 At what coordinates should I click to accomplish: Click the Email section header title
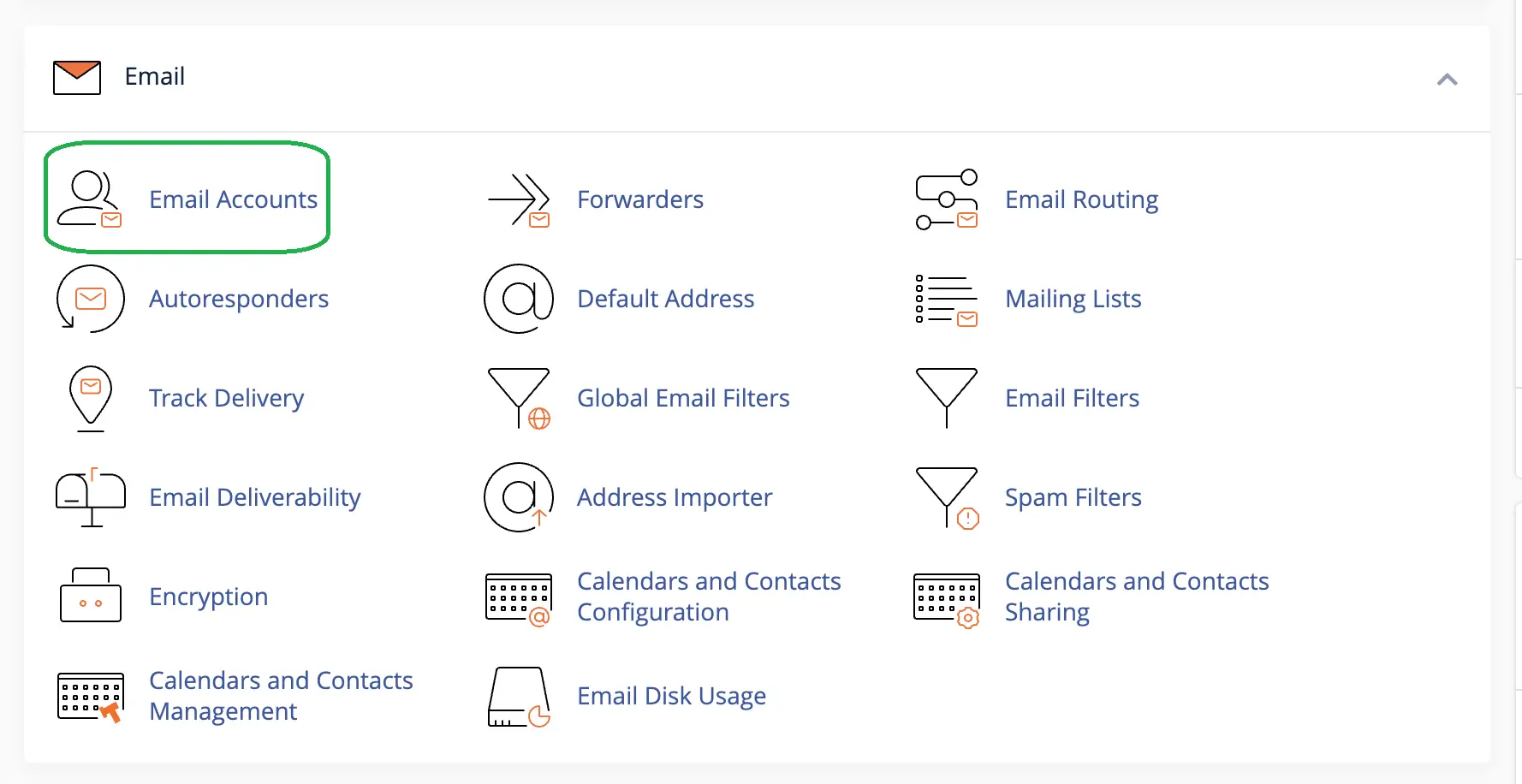click(155, 76)
